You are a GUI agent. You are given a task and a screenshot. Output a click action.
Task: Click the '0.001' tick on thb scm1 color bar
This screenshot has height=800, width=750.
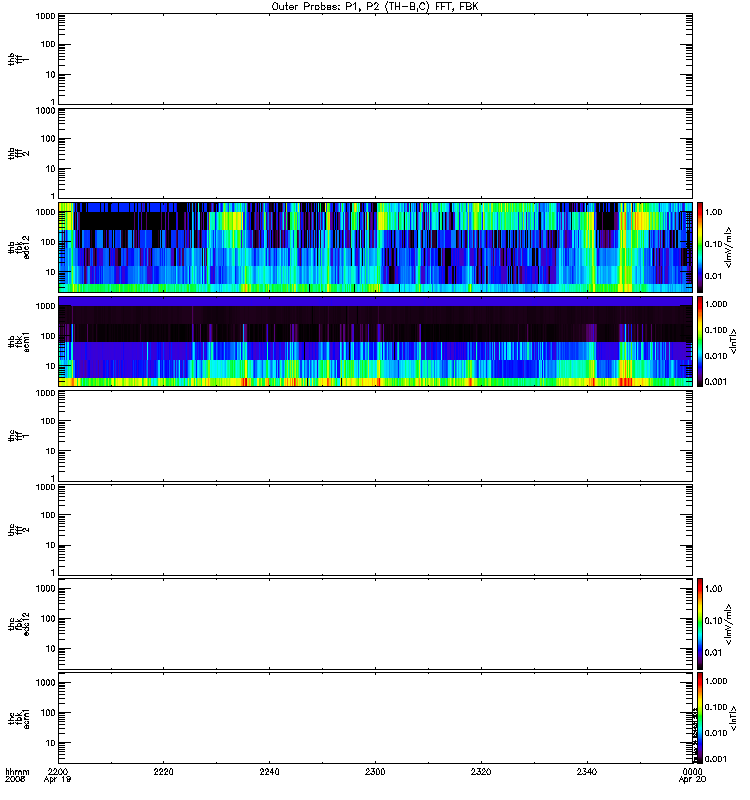coord(716,382)
